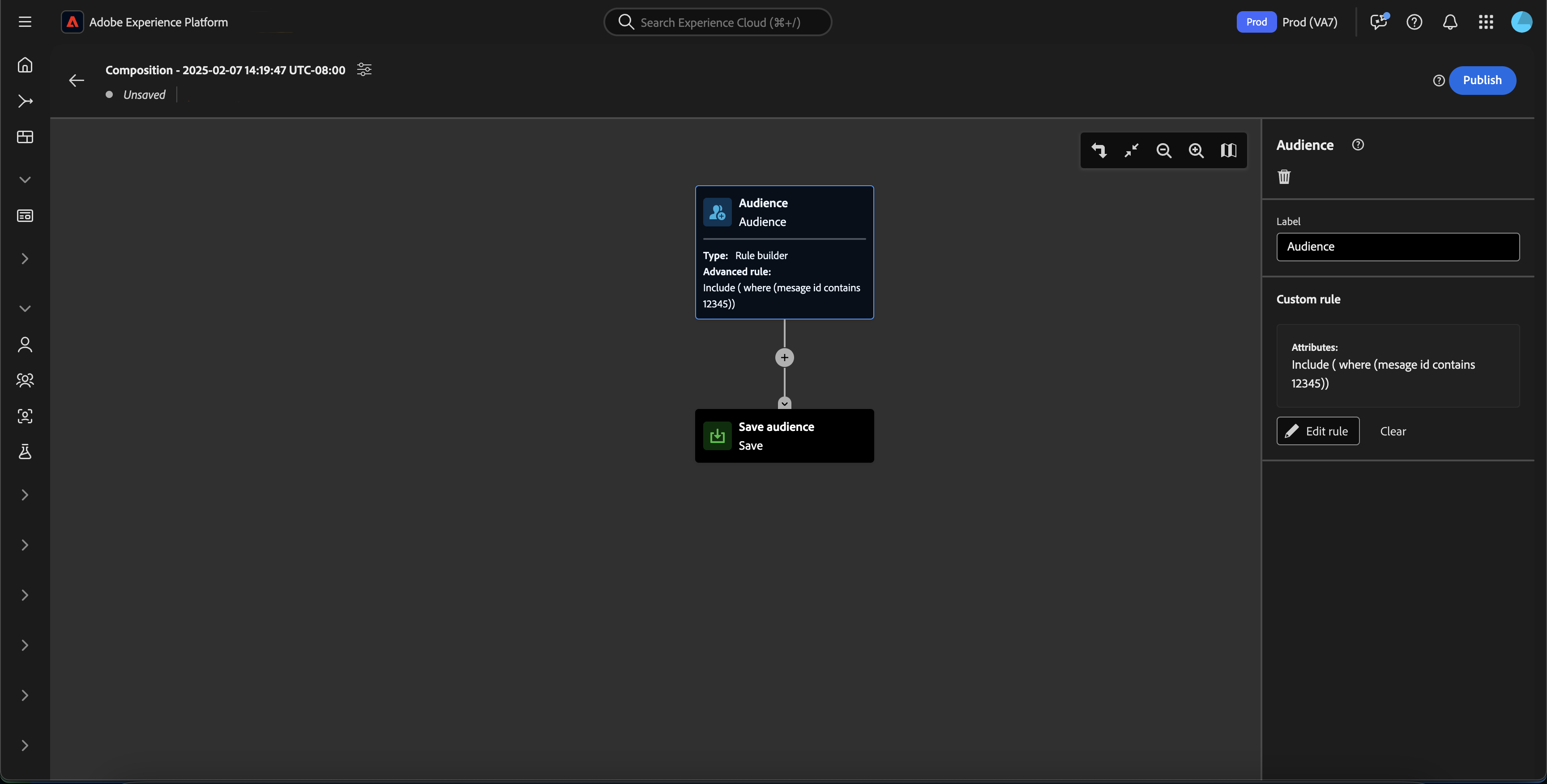Click the Clear link for the custom rule
Viewport: 1547px width, 784px height.
(x=1393, y=431)
